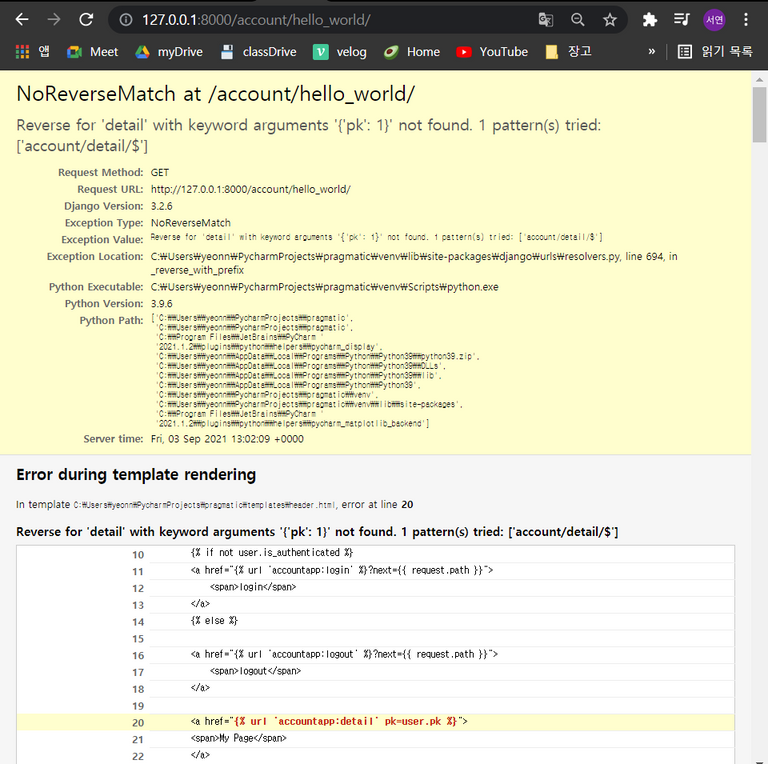This screenshot has width=768, height=764.
Task: Click the browser forward arrow
Action: [x=54, y=20]
